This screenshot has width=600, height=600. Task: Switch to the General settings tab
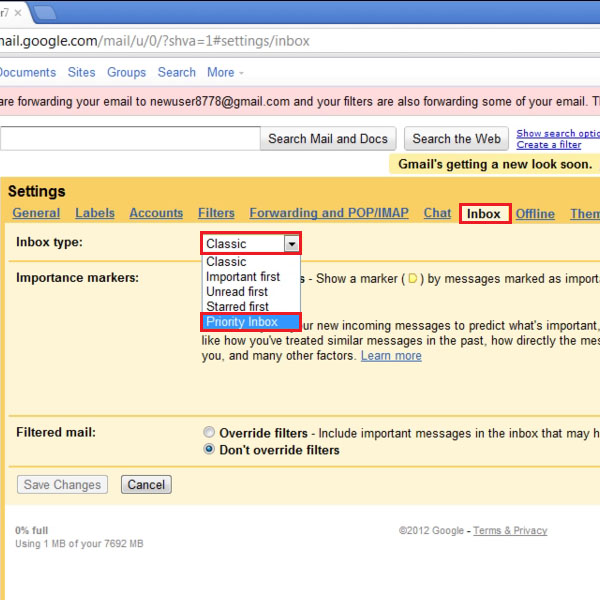(36, 213)
